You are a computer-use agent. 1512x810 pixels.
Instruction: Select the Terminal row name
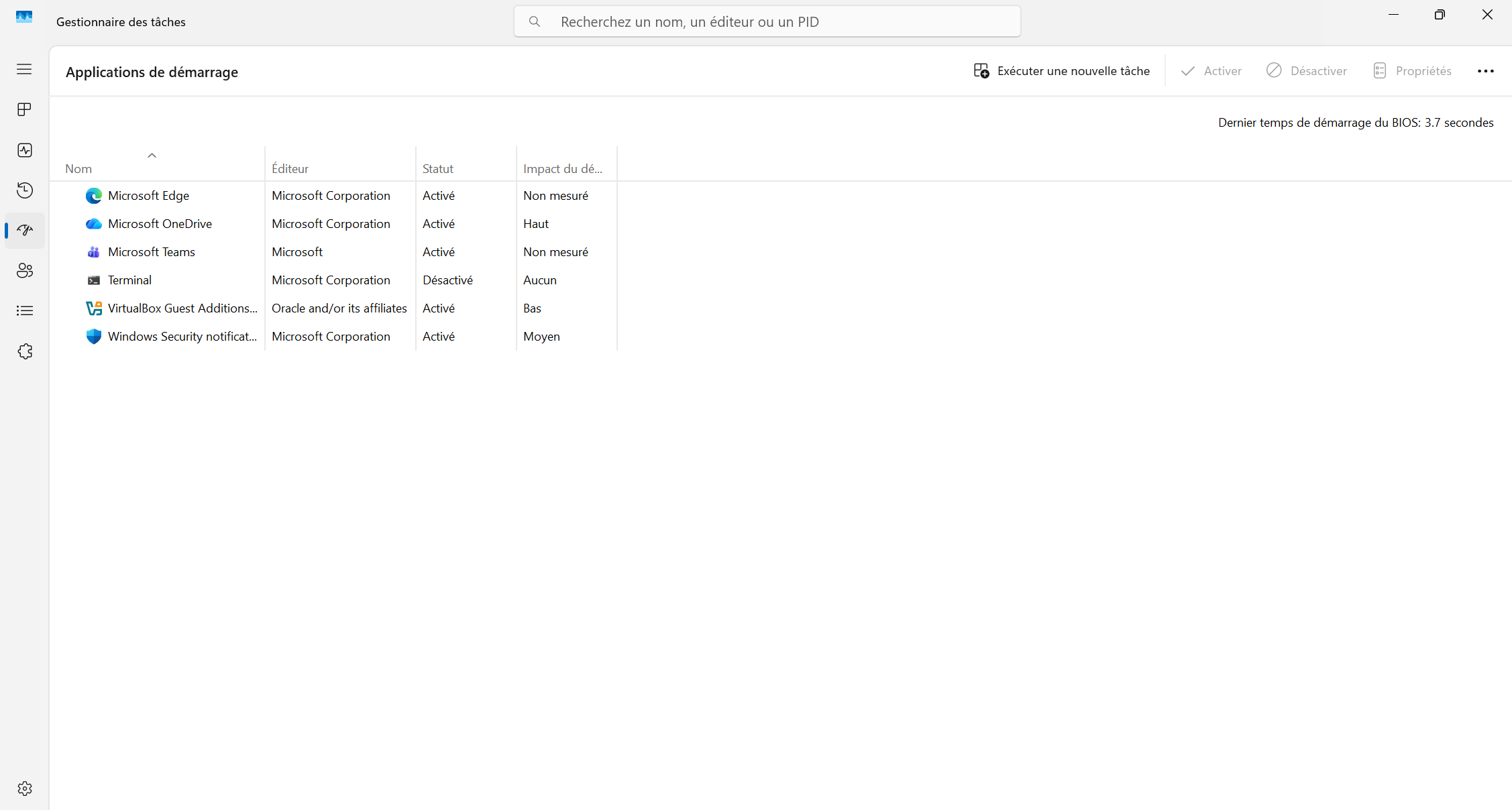click(129, 280)
